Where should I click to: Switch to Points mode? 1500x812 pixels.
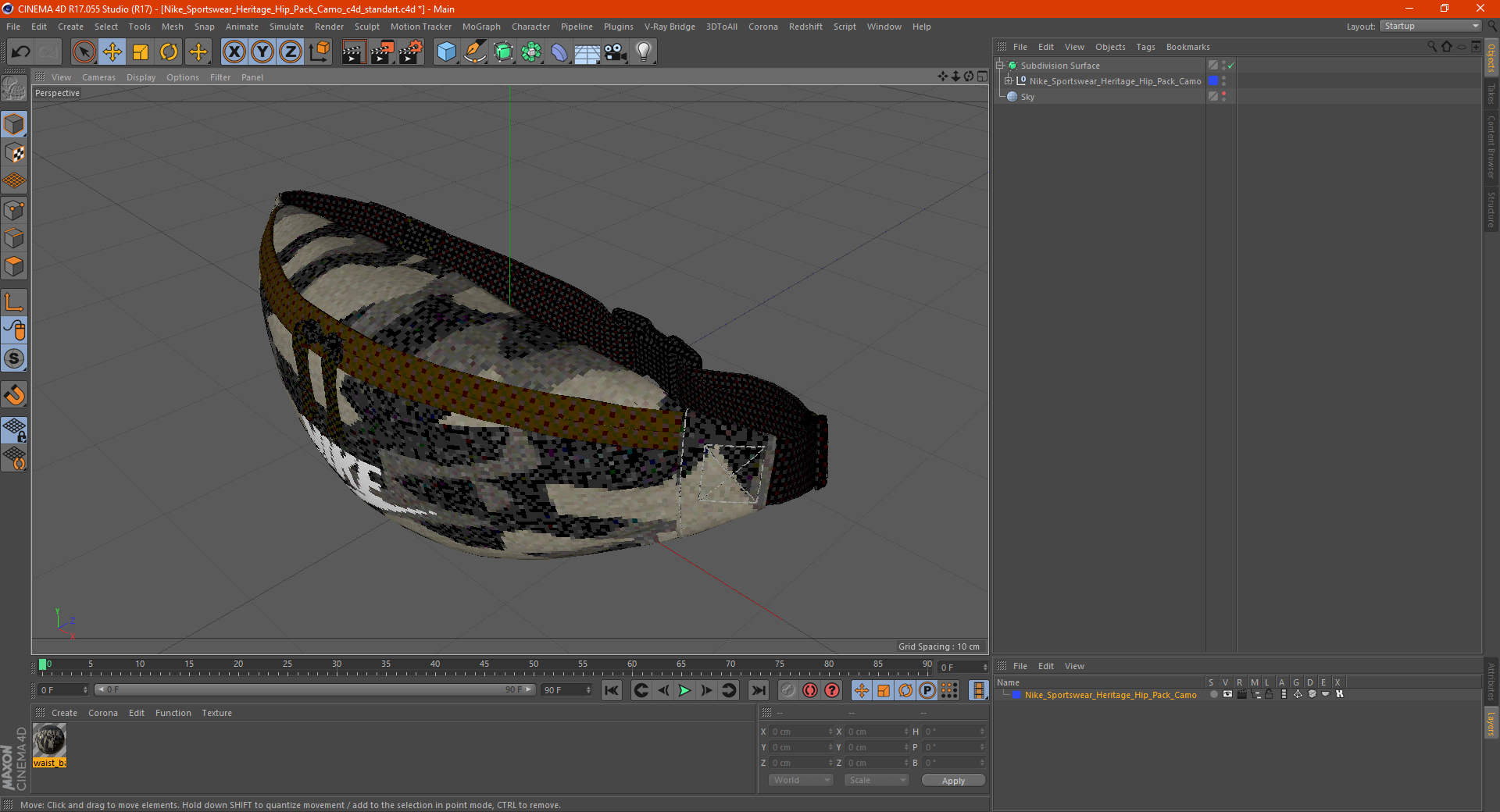(x=14, y=210)
